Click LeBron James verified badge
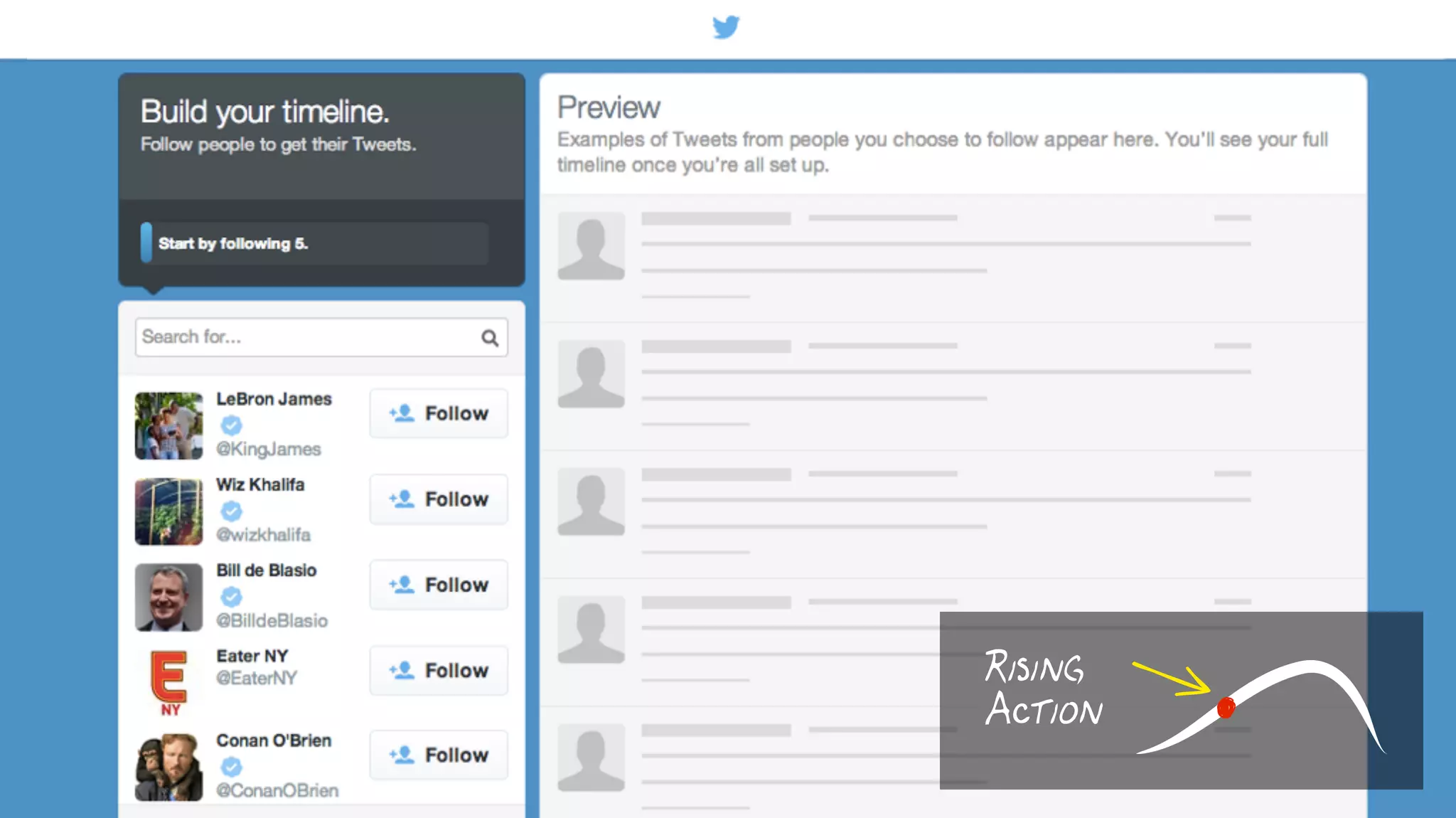Screen dimensions: 1456x818 click(231, 425)
